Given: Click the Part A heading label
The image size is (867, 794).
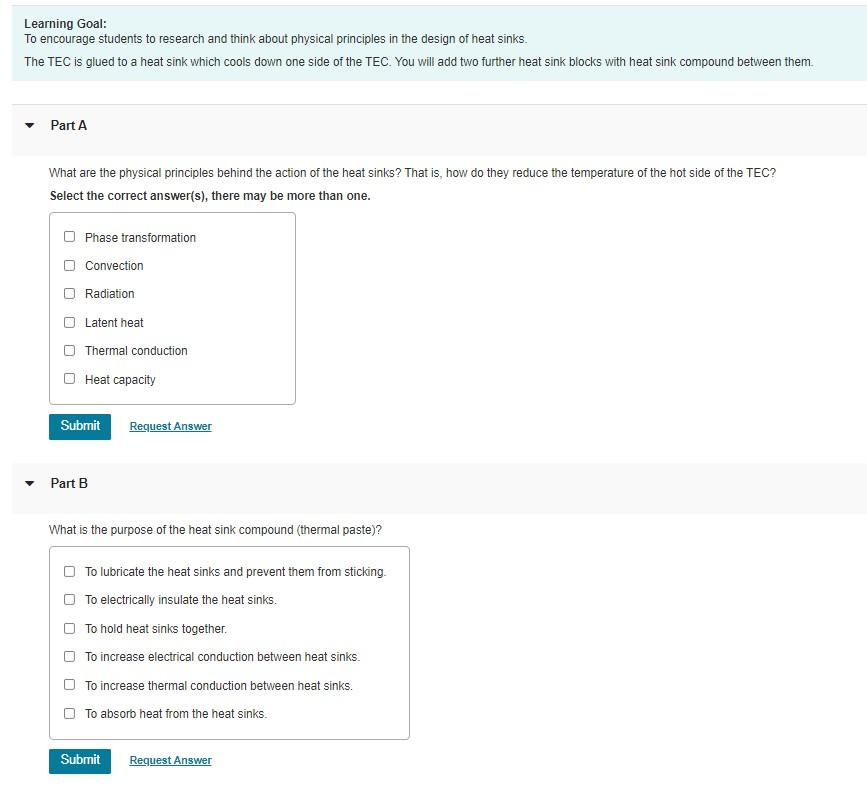Looking at the screenshot, I should (x=67, y=126).
